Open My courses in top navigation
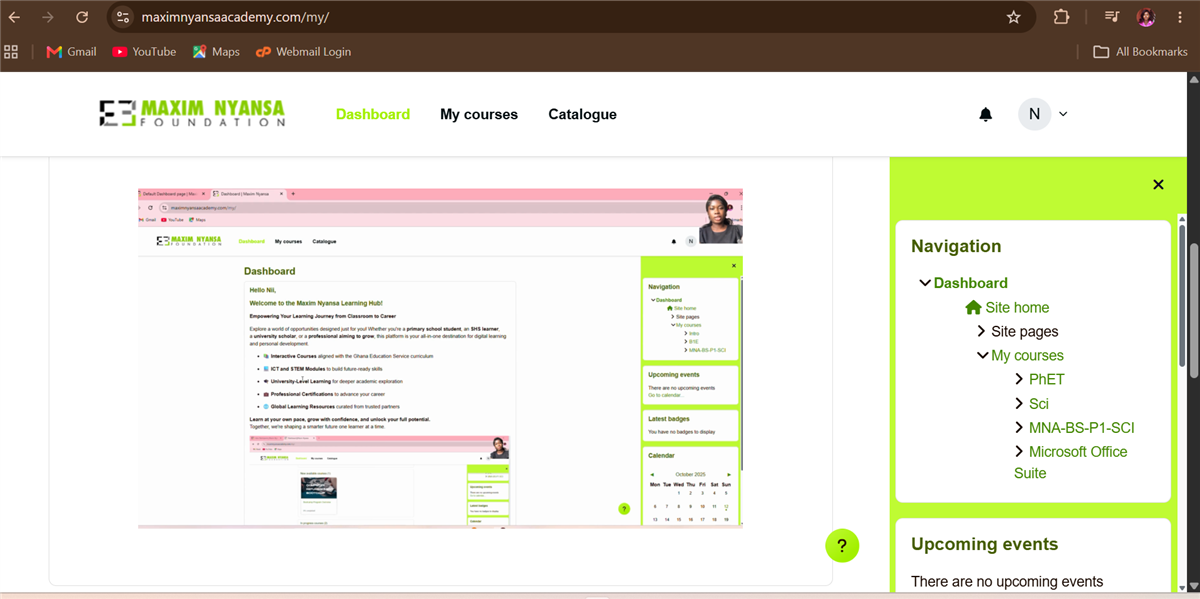1200x599 pixels. (479, 114)
